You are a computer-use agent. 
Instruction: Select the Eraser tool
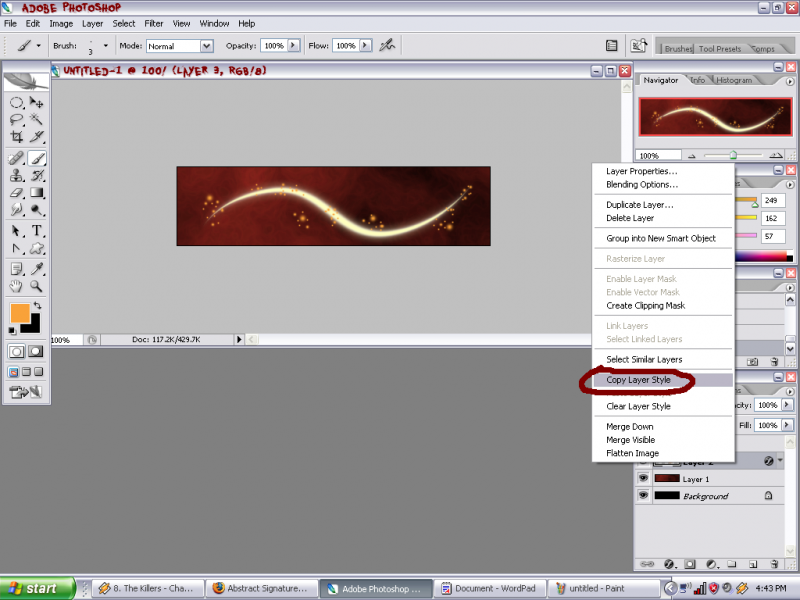pyautogui.click(x=16, y=193)
